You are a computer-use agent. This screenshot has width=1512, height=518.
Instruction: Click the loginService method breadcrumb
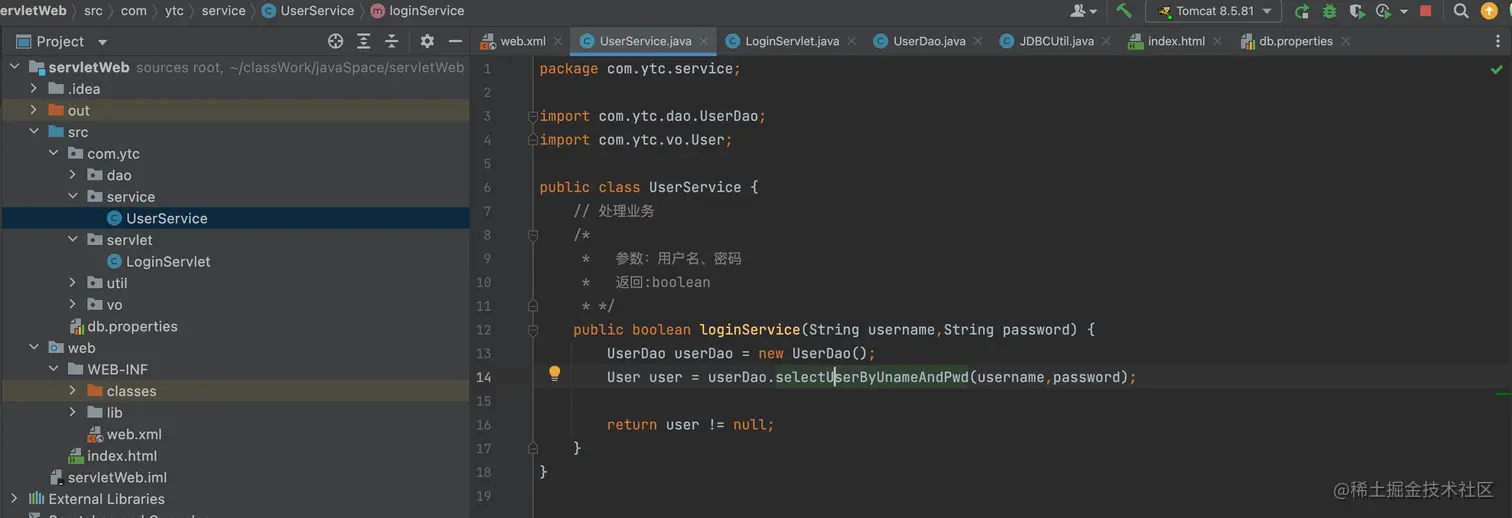[x=417, y=11]
